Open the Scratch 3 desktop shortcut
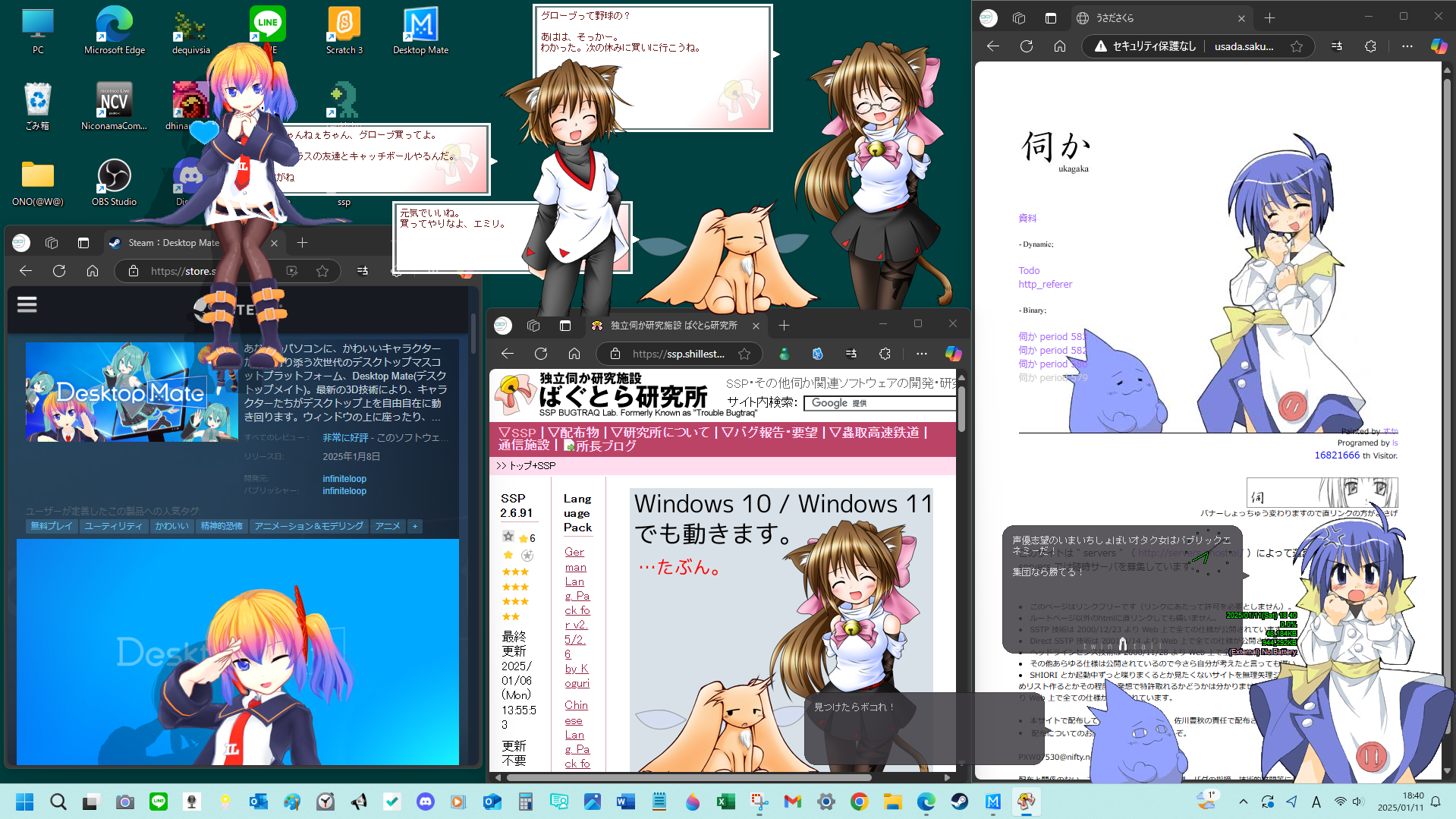The height and width of the screenshot is (819, 1456). (344, 31)
